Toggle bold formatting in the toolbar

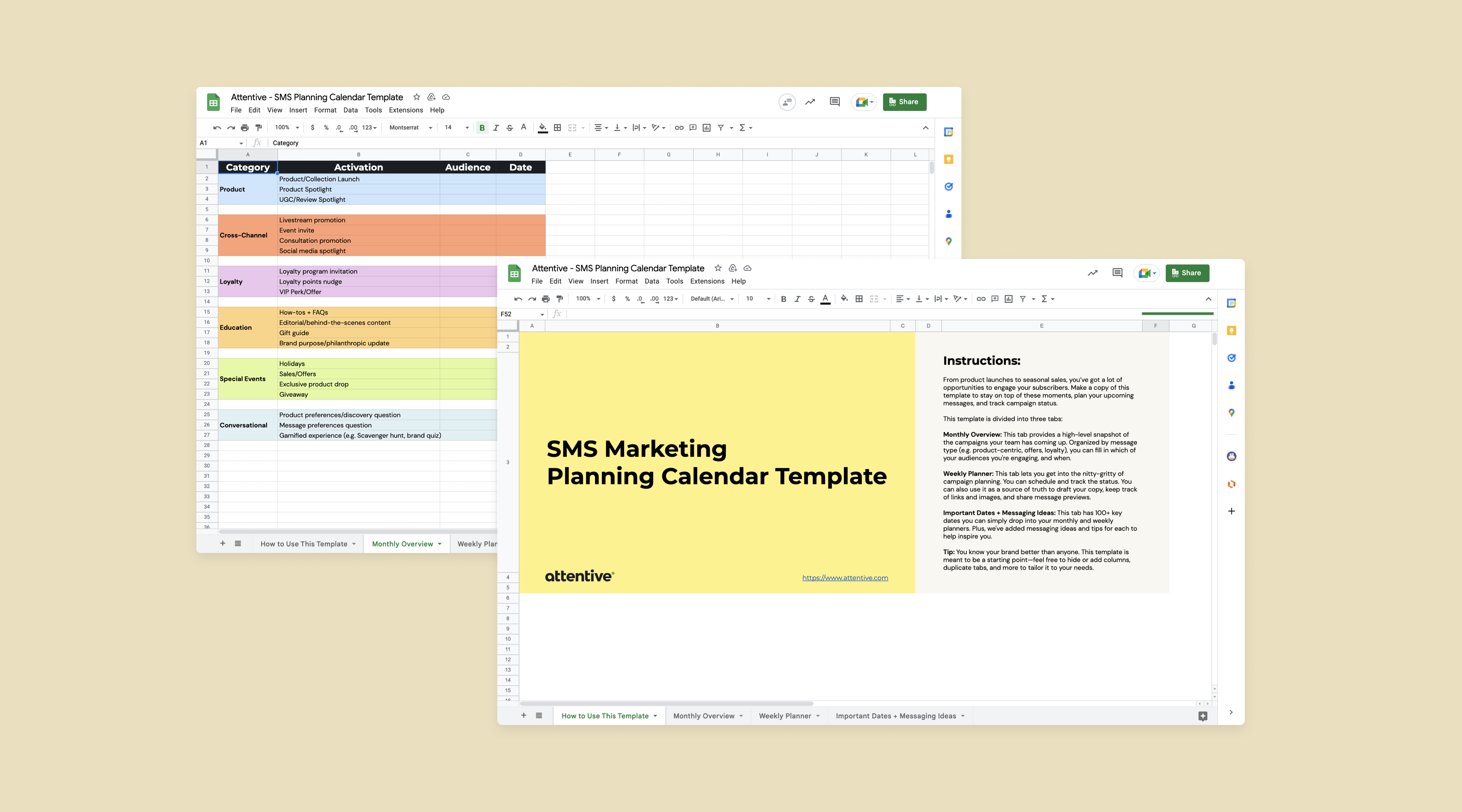(784, 298)
